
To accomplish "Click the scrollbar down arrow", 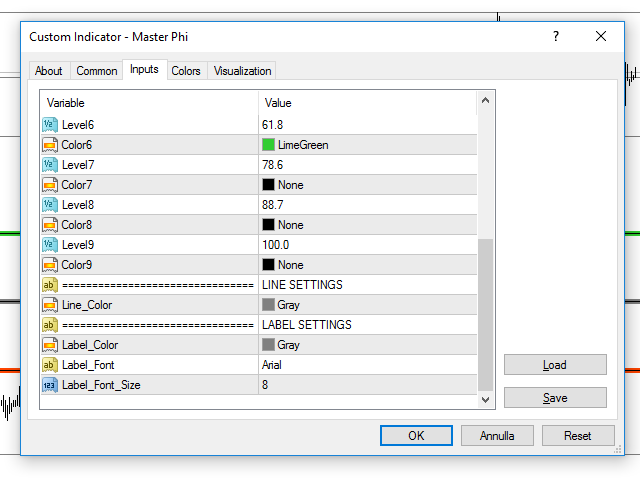I will pyautogui.click(x=485, y=400).
